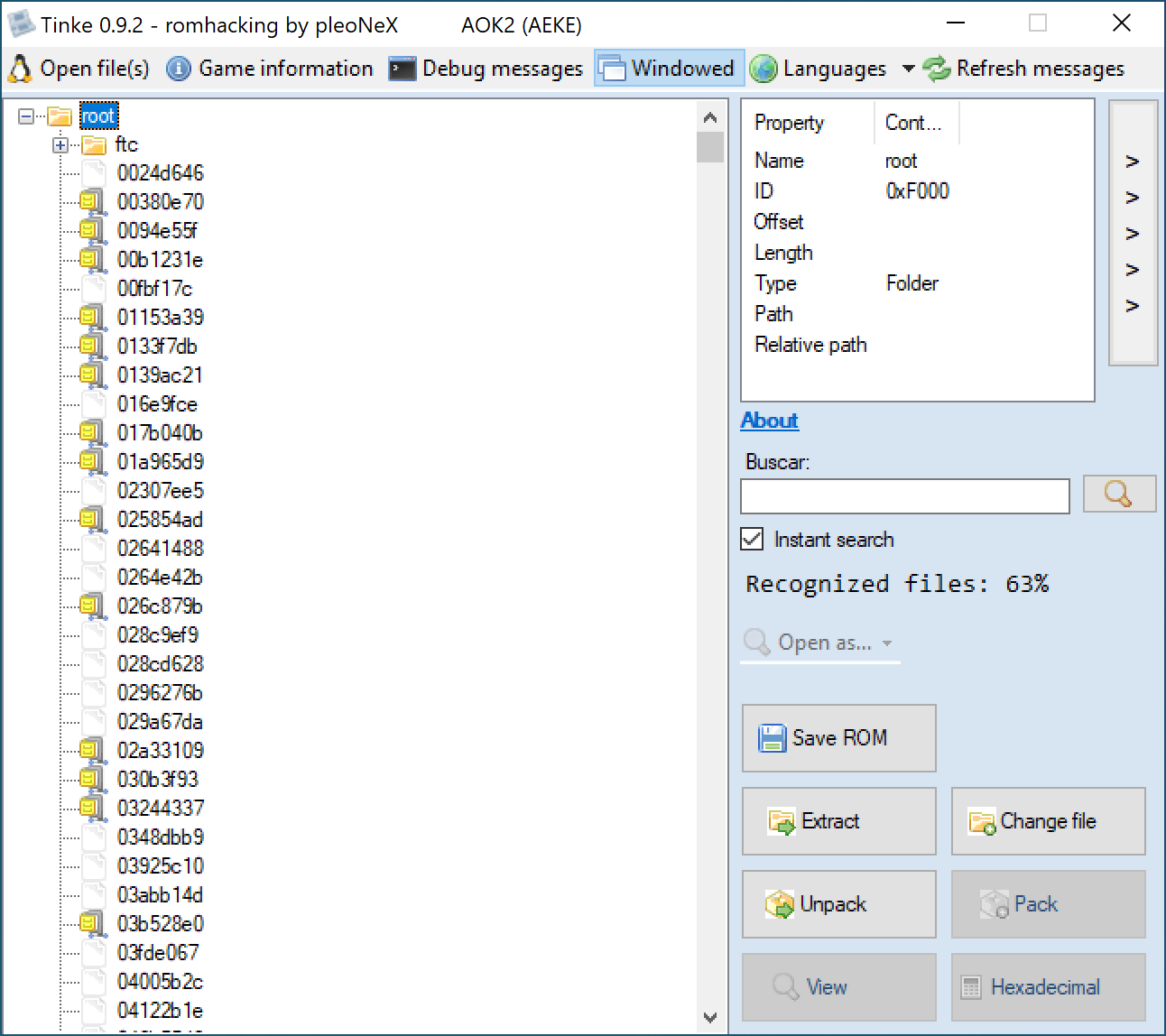
Task: Select file 04122b1e in the tree
Action: 160,1011
